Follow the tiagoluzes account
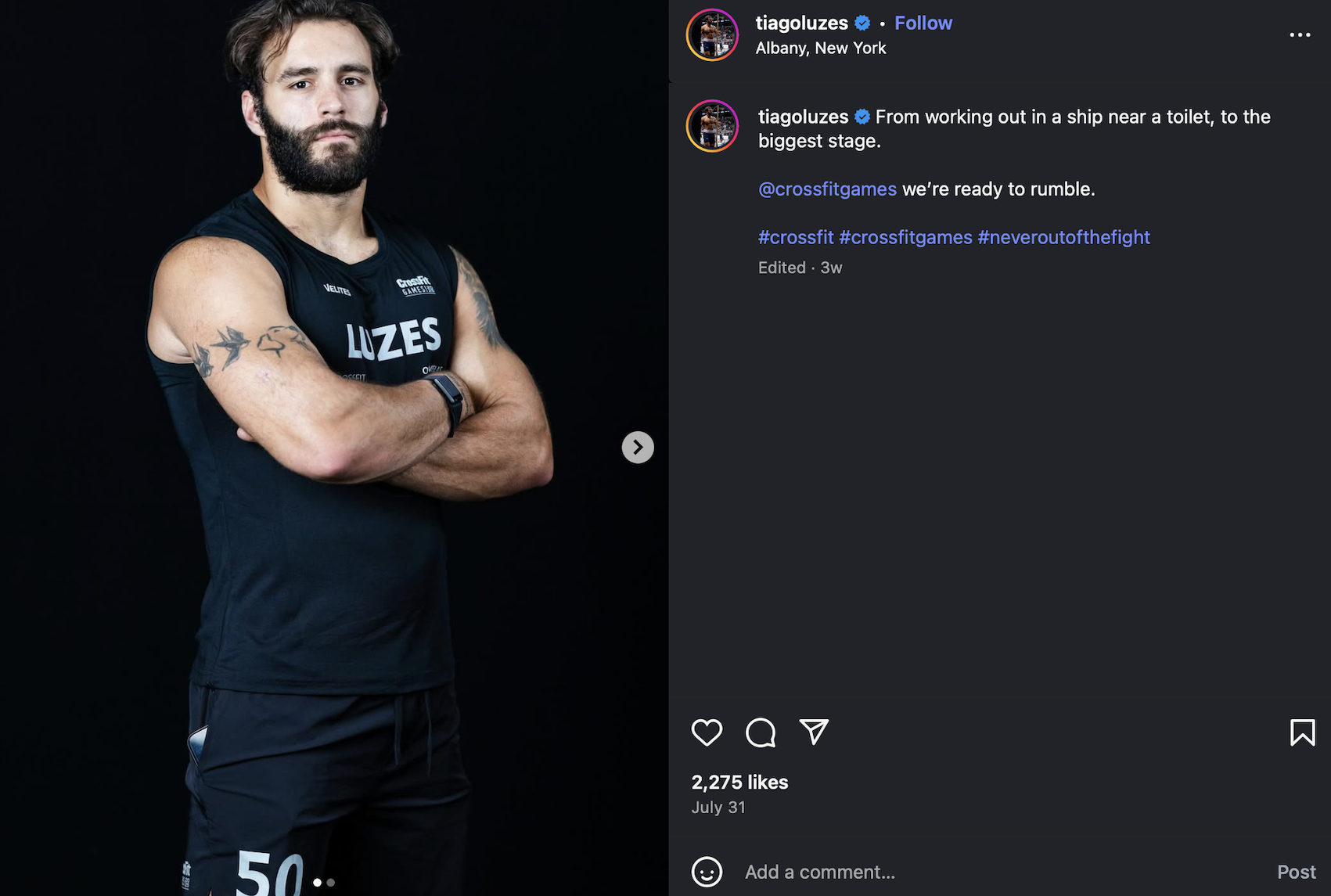 coord(923,23)
